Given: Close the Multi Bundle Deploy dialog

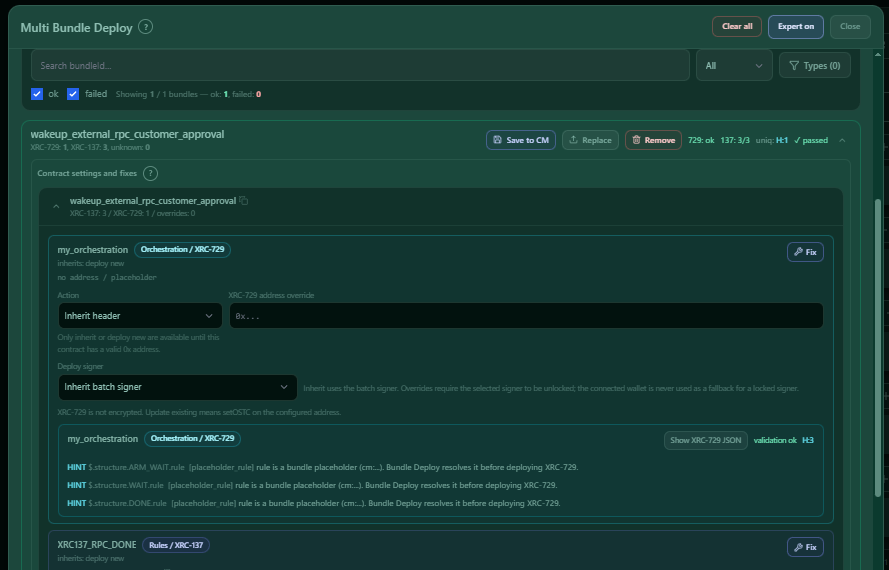Looking at the screenshot, I should pyautogui.click(x=850, y=27).
